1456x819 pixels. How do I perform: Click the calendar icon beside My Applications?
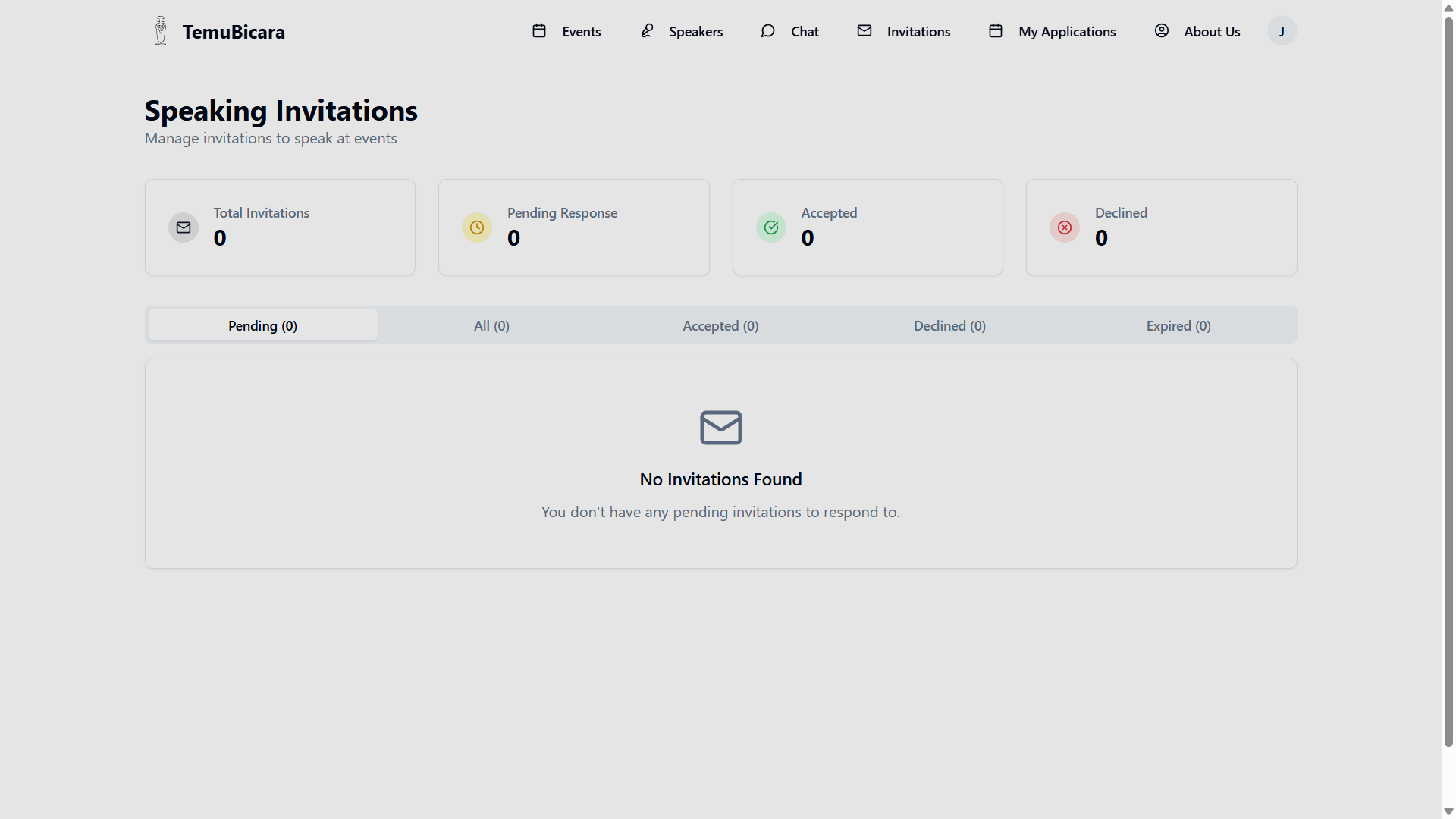coord(996,31)
